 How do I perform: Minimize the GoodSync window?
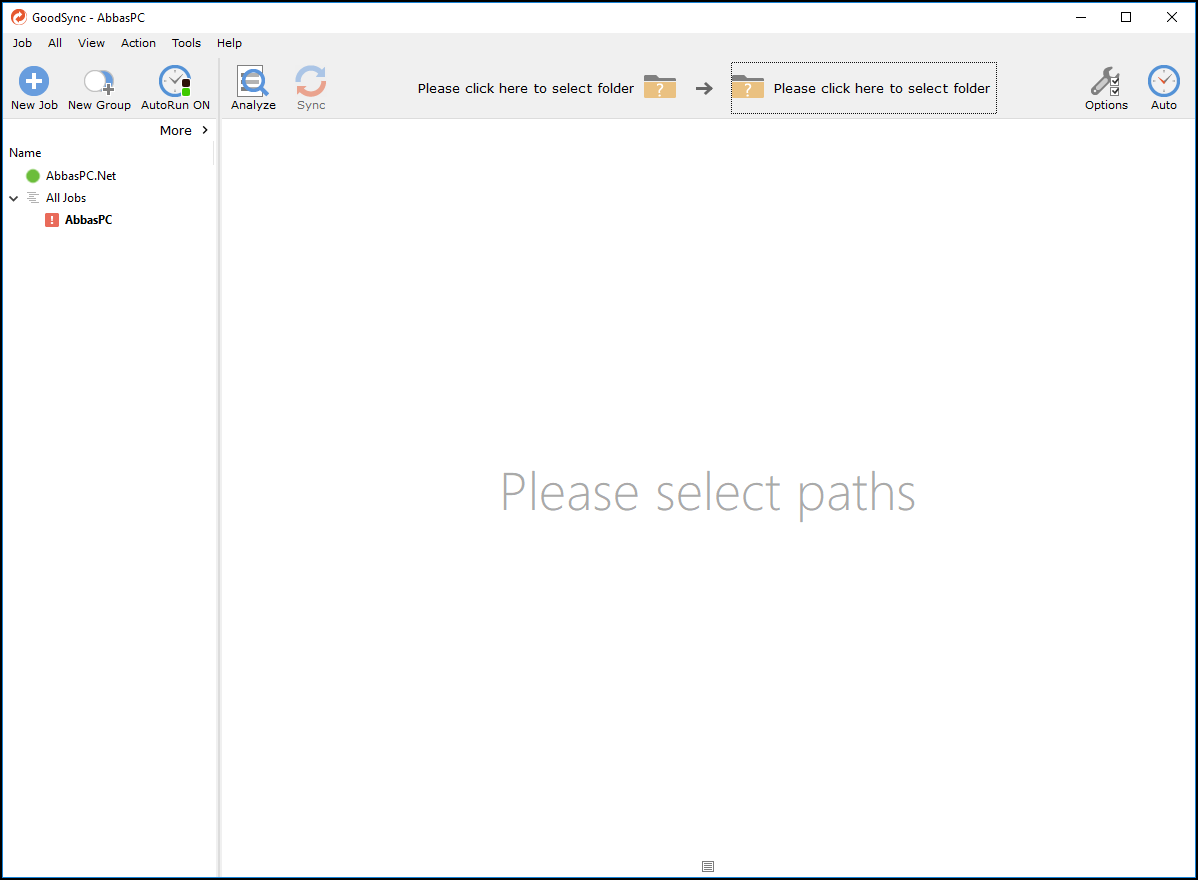(1080, 17)
